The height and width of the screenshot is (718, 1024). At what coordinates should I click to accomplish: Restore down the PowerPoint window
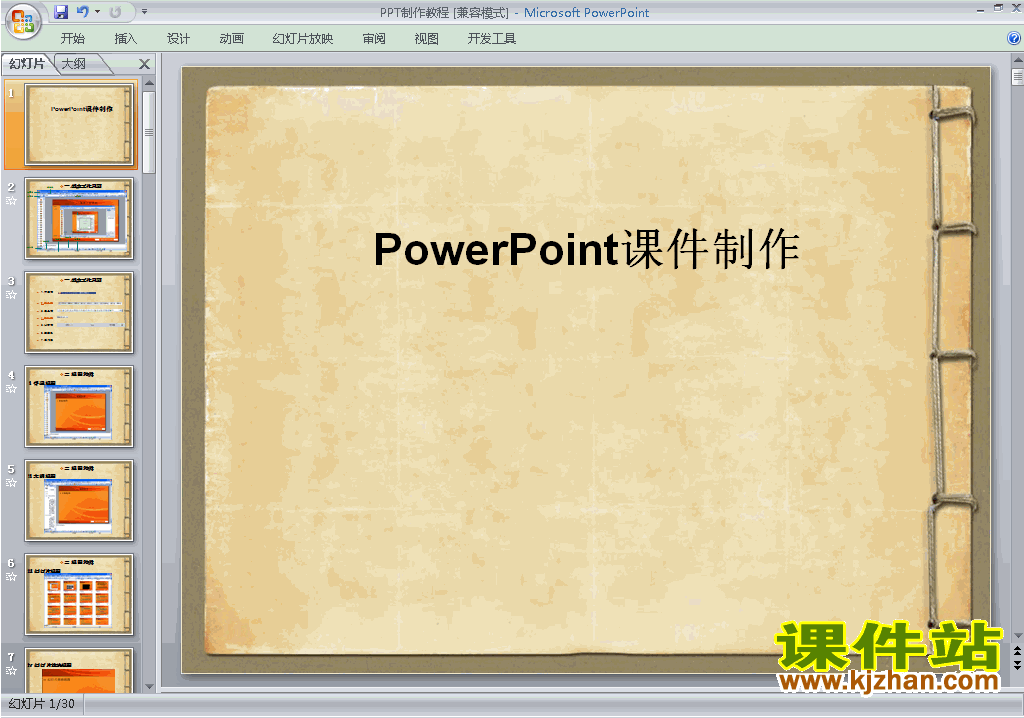pos(998,8)
